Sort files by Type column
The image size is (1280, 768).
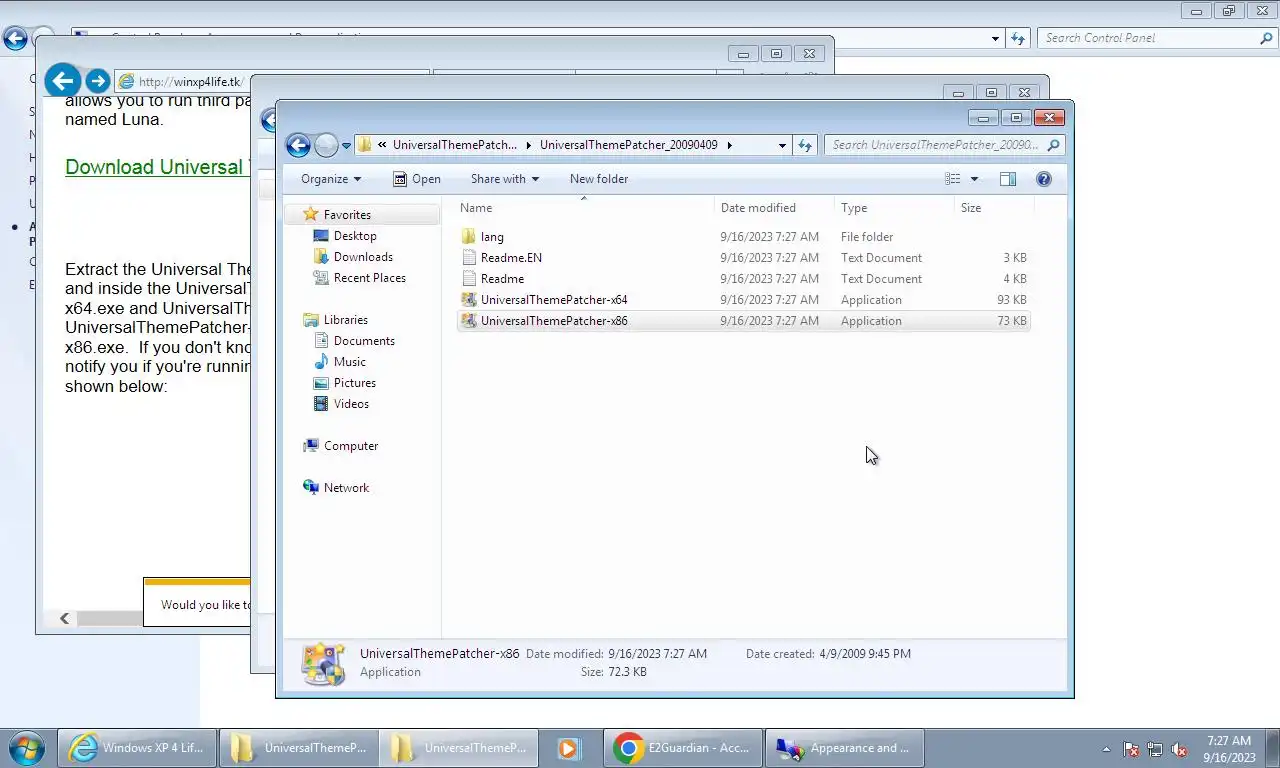895,208
